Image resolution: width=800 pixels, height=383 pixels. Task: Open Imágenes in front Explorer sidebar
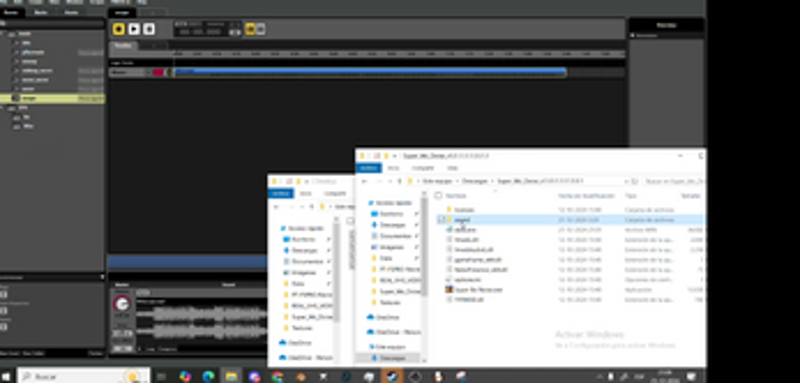(391, 247)
